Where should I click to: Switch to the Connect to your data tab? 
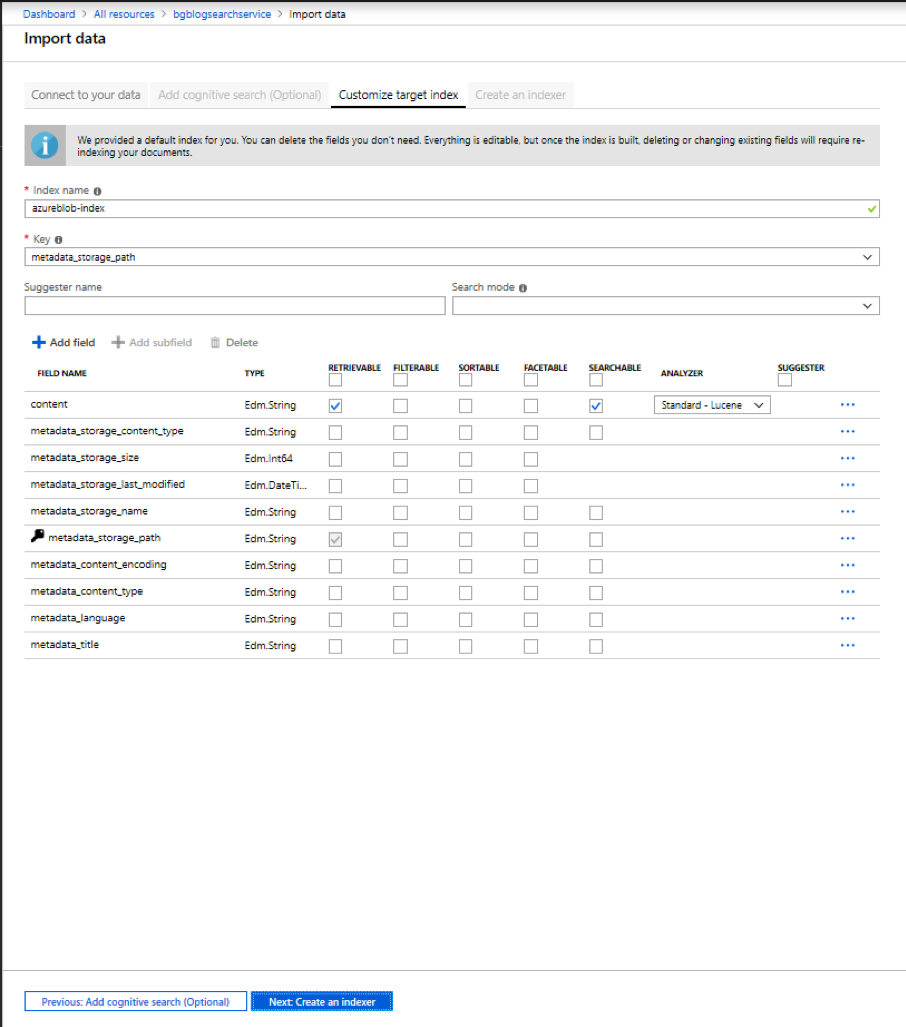pos(86,95)
